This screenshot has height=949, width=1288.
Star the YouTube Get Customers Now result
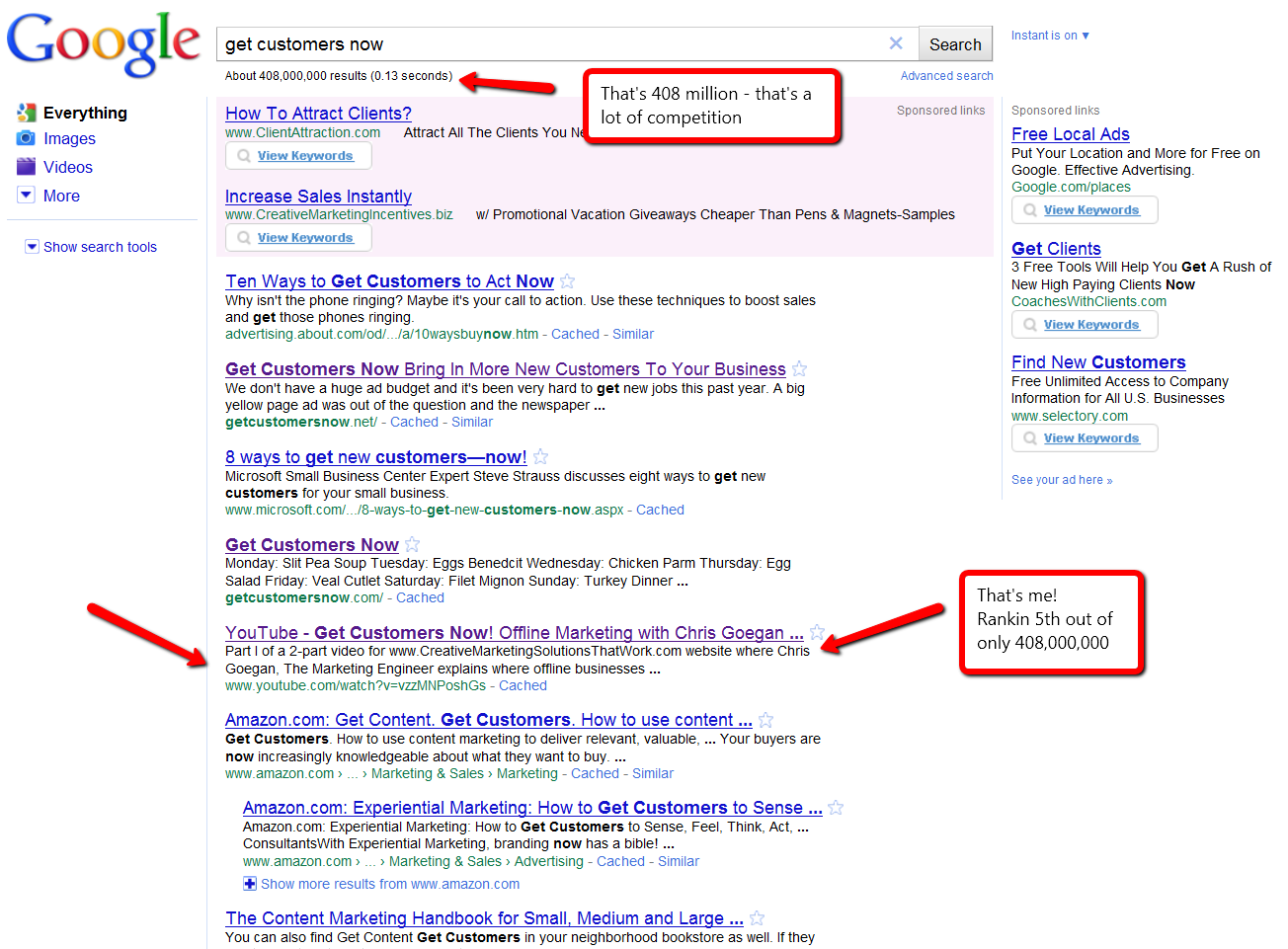(x=817, y=633)
